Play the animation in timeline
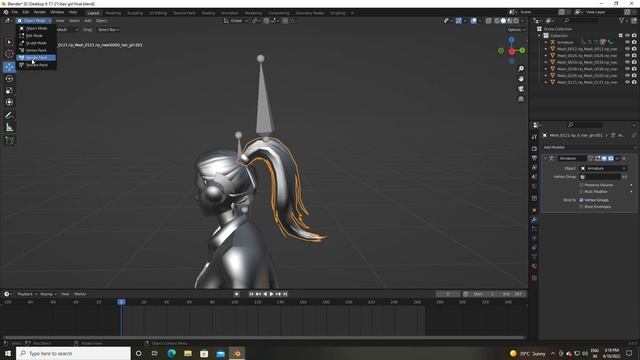640x360 pixels. [271, 294]
